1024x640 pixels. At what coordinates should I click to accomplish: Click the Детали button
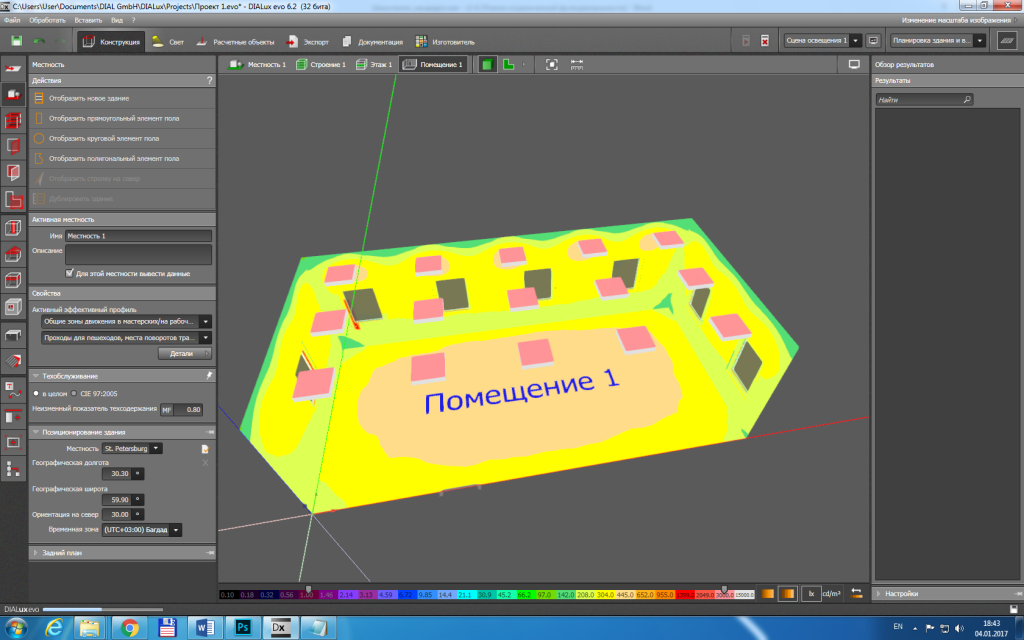click(x=185, y=353)
